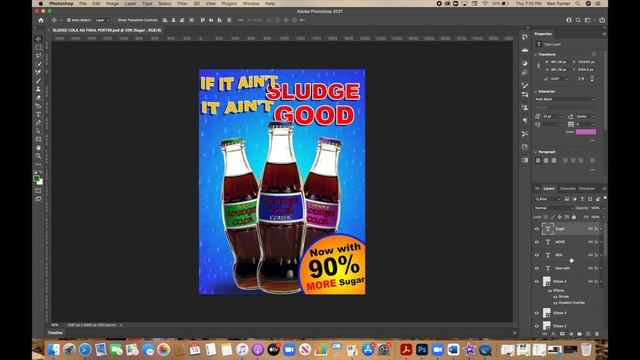Open the leading Auto dropdown
This screenshot has height=360, width=640.
tap(586, 116)
